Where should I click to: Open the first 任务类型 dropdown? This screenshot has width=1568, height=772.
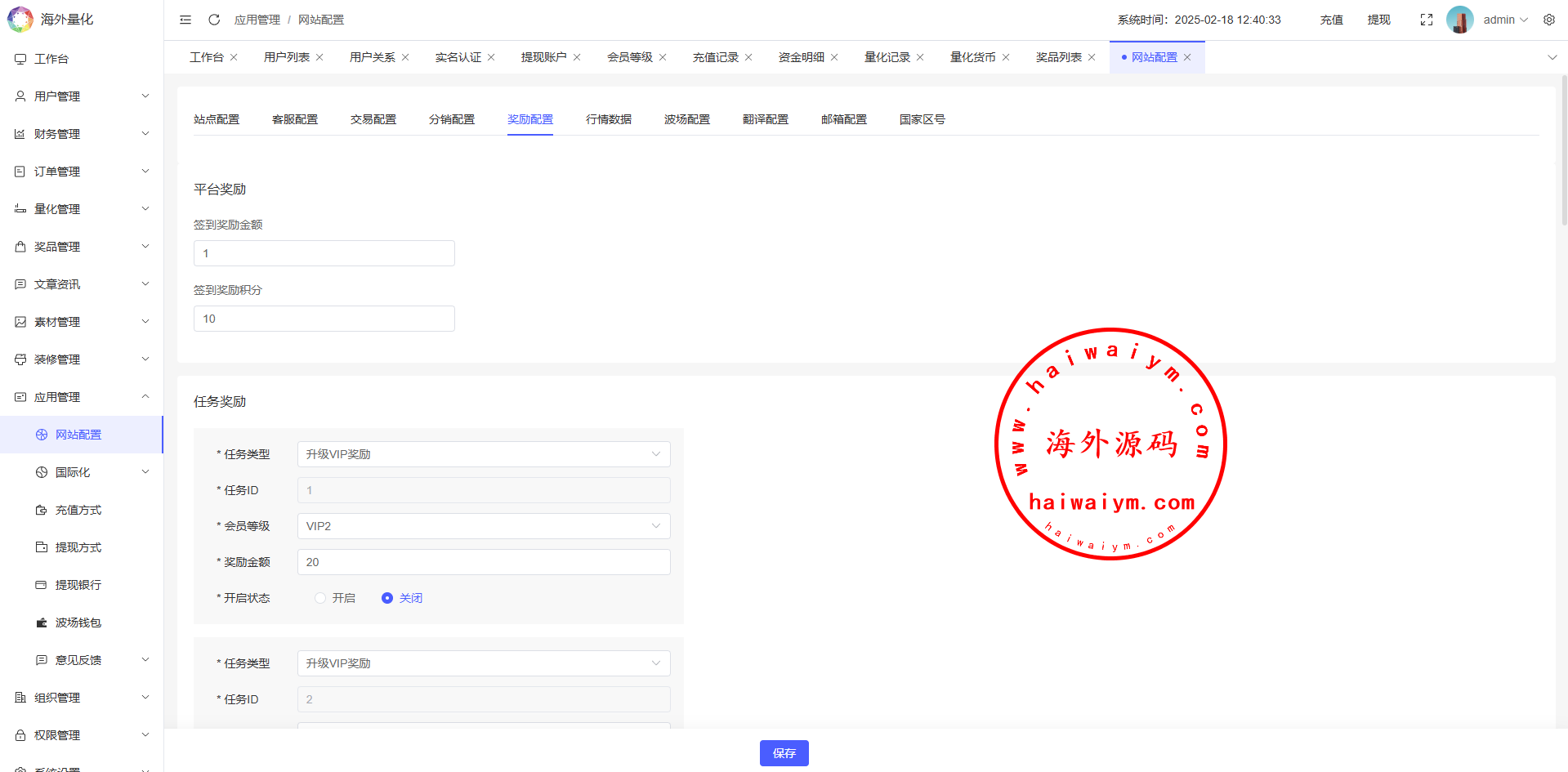click(x=484, y=454)
